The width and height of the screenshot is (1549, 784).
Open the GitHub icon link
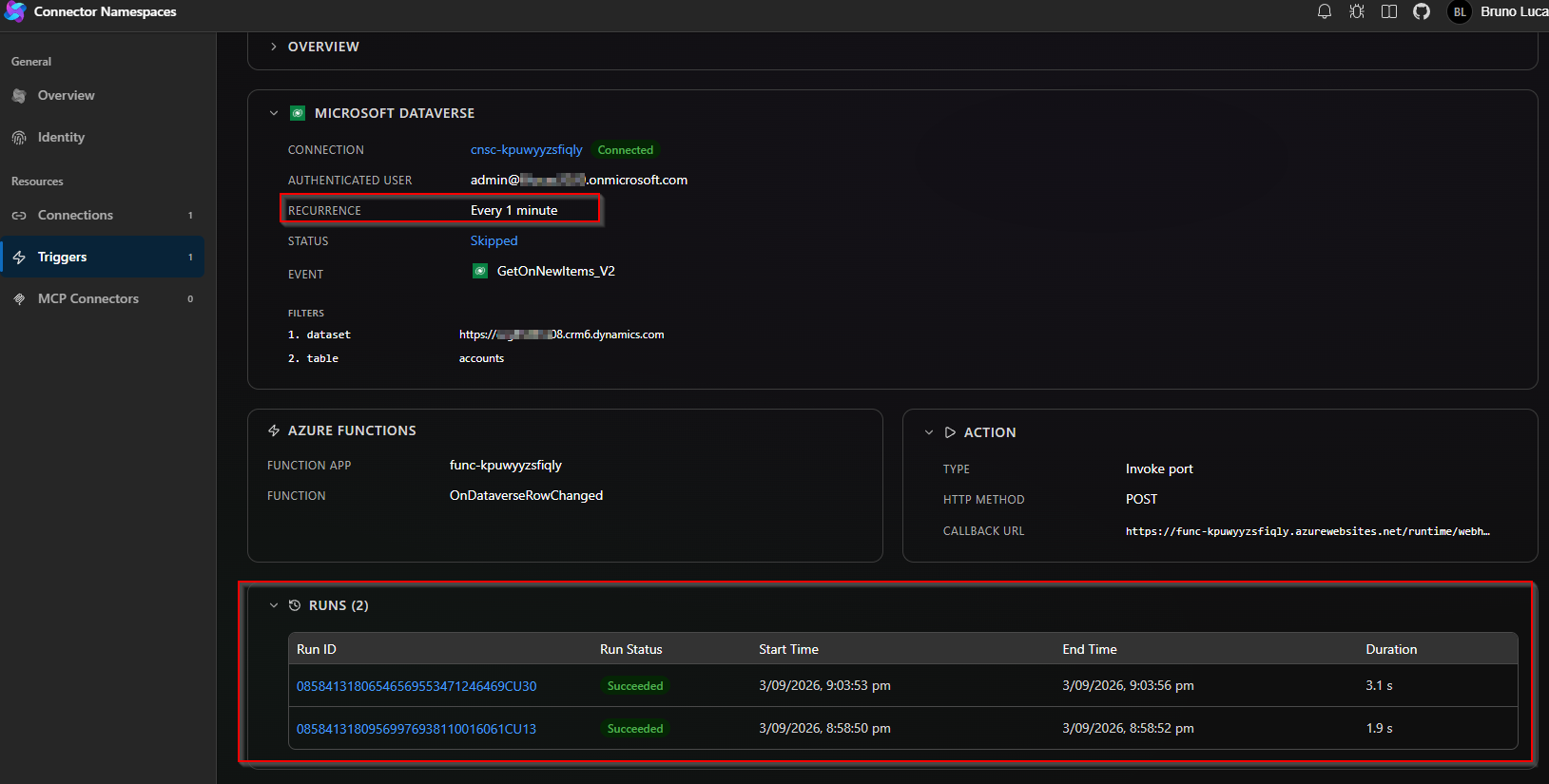1422,11
